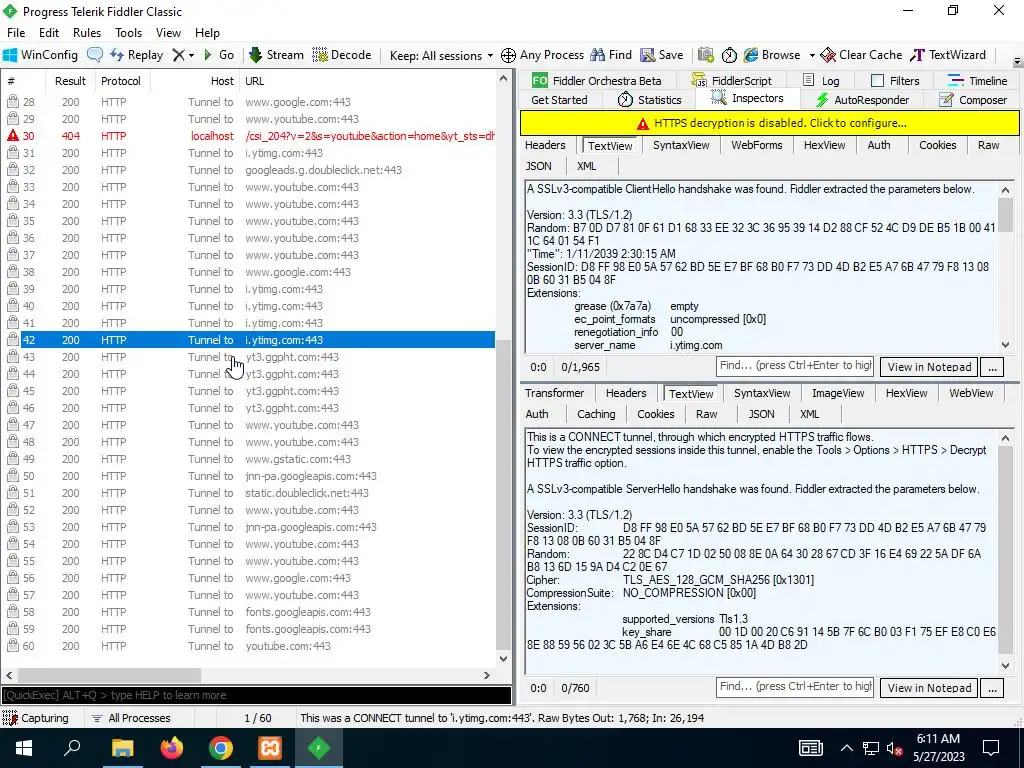Screen dimensions: 1024x768
Task: Open the Filters tab
Action: [895, 80]
